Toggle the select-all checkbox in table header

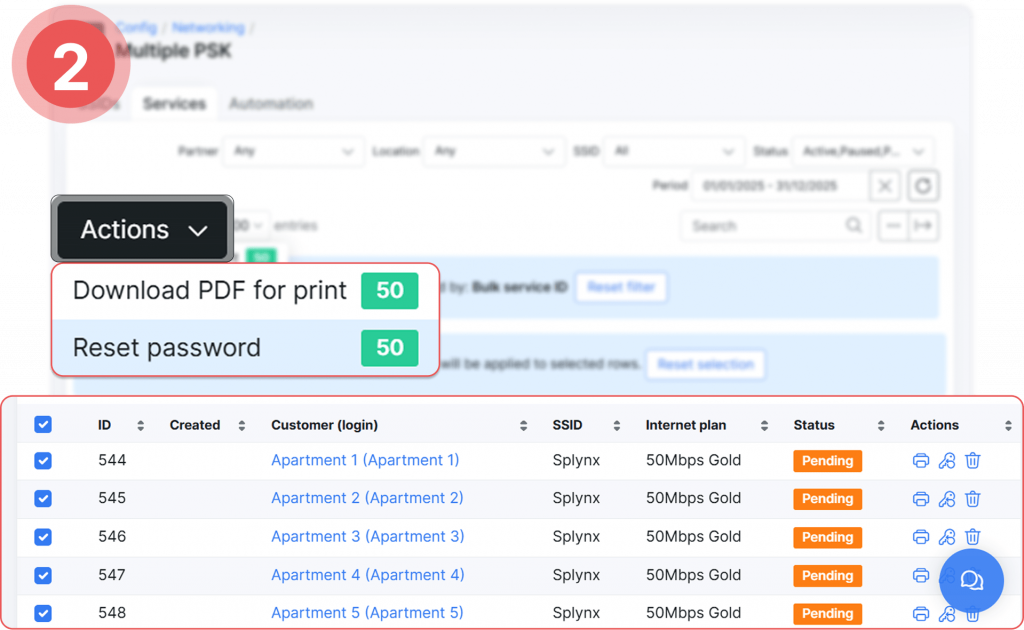pyautogui.click(x=43, y=425)
